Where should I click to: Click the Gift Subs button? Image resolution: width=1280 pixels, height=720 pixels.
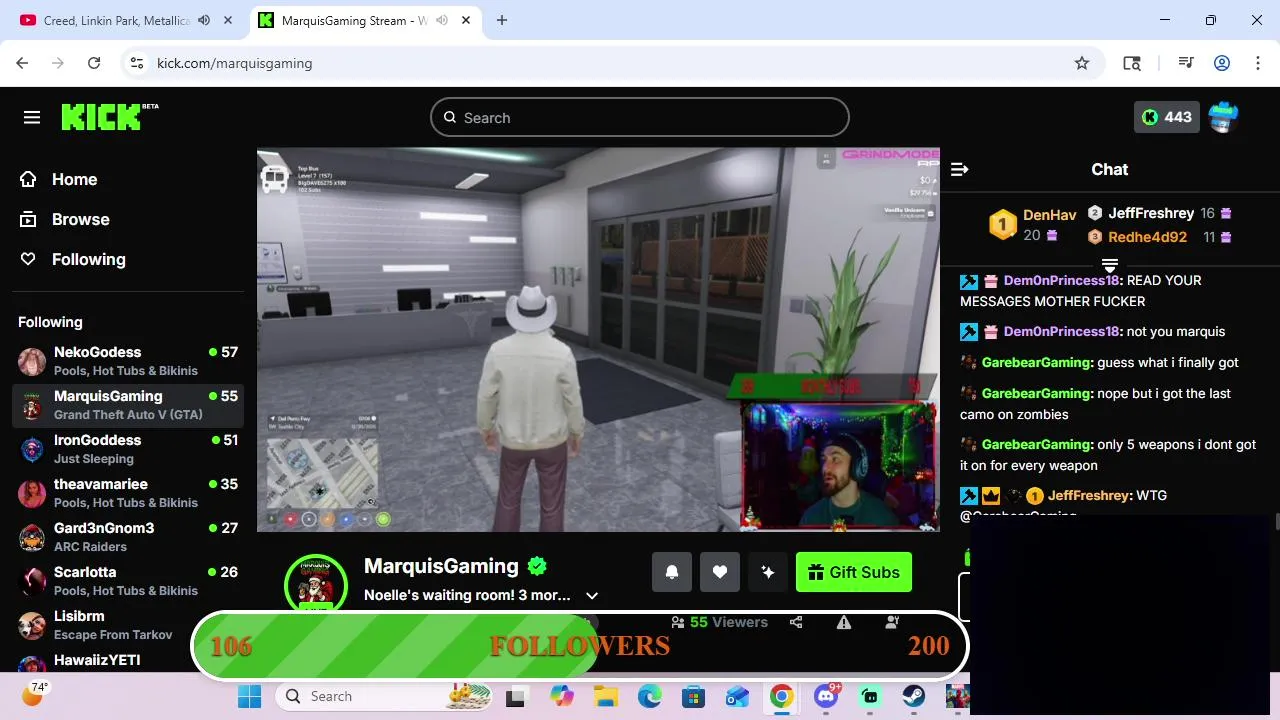854,572
